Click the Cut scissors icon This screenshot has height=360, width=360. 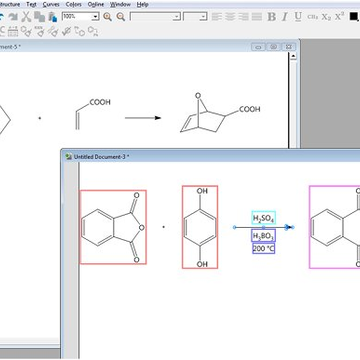click(26, 17)
